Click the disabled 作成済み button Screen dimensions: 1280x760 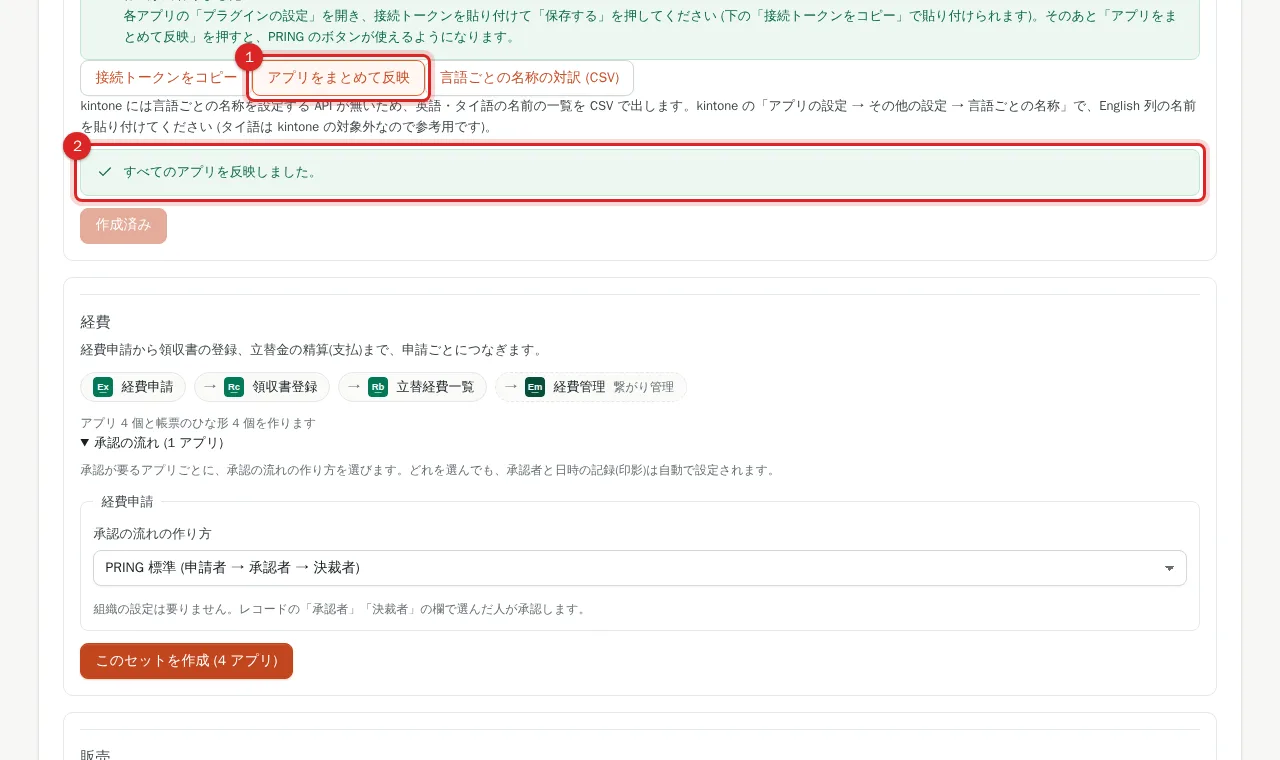123,226
